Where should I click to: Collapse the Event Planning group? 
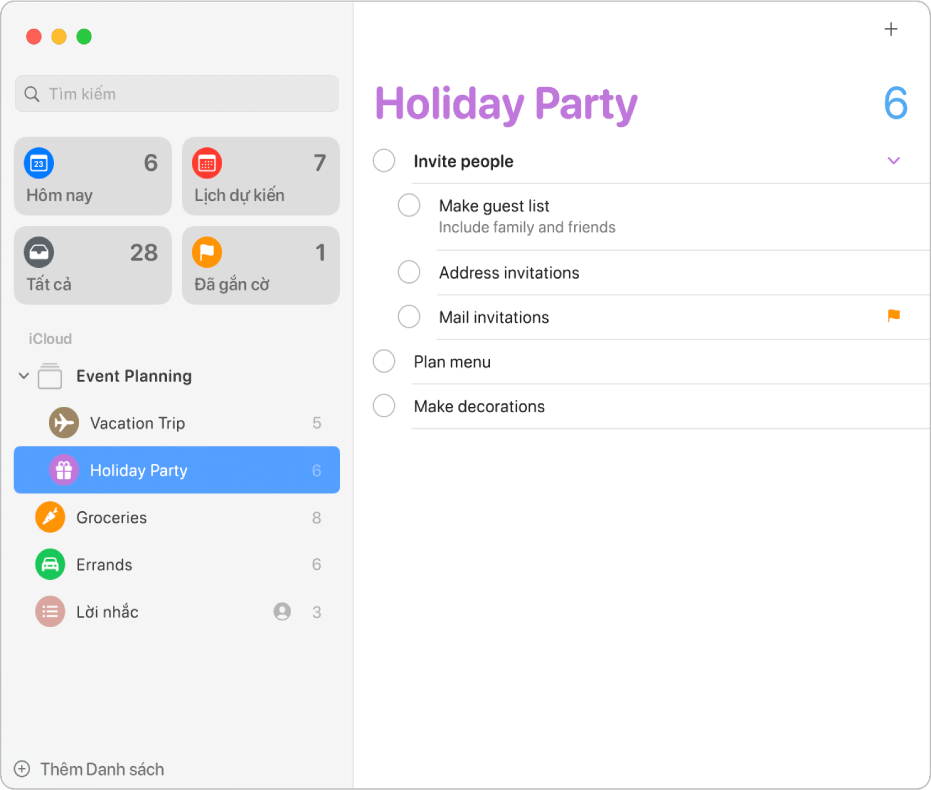pyautogui.click(x=24, y=376)
